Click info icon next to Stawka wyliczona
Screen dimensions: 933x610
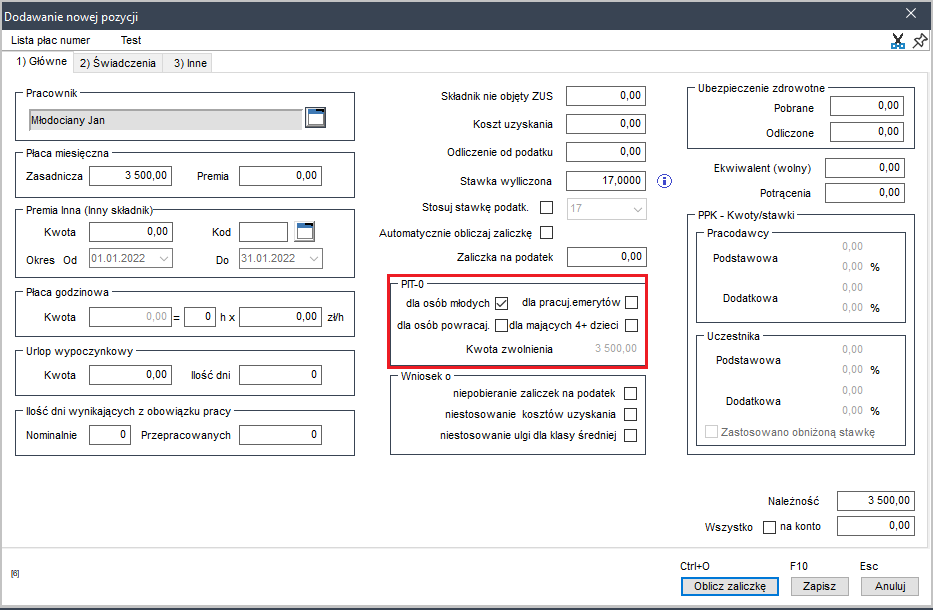coord(664,181)
